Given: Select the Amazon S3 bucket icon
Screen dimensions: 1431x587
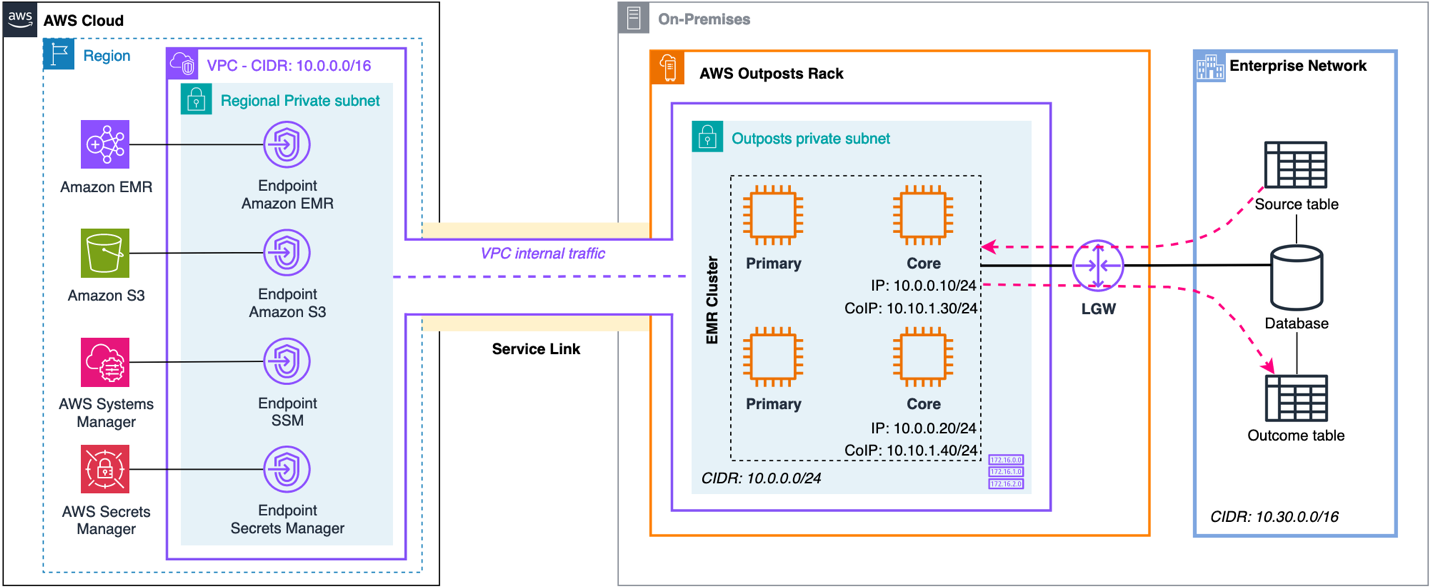Looking at the screenshot, I should 106,253.
